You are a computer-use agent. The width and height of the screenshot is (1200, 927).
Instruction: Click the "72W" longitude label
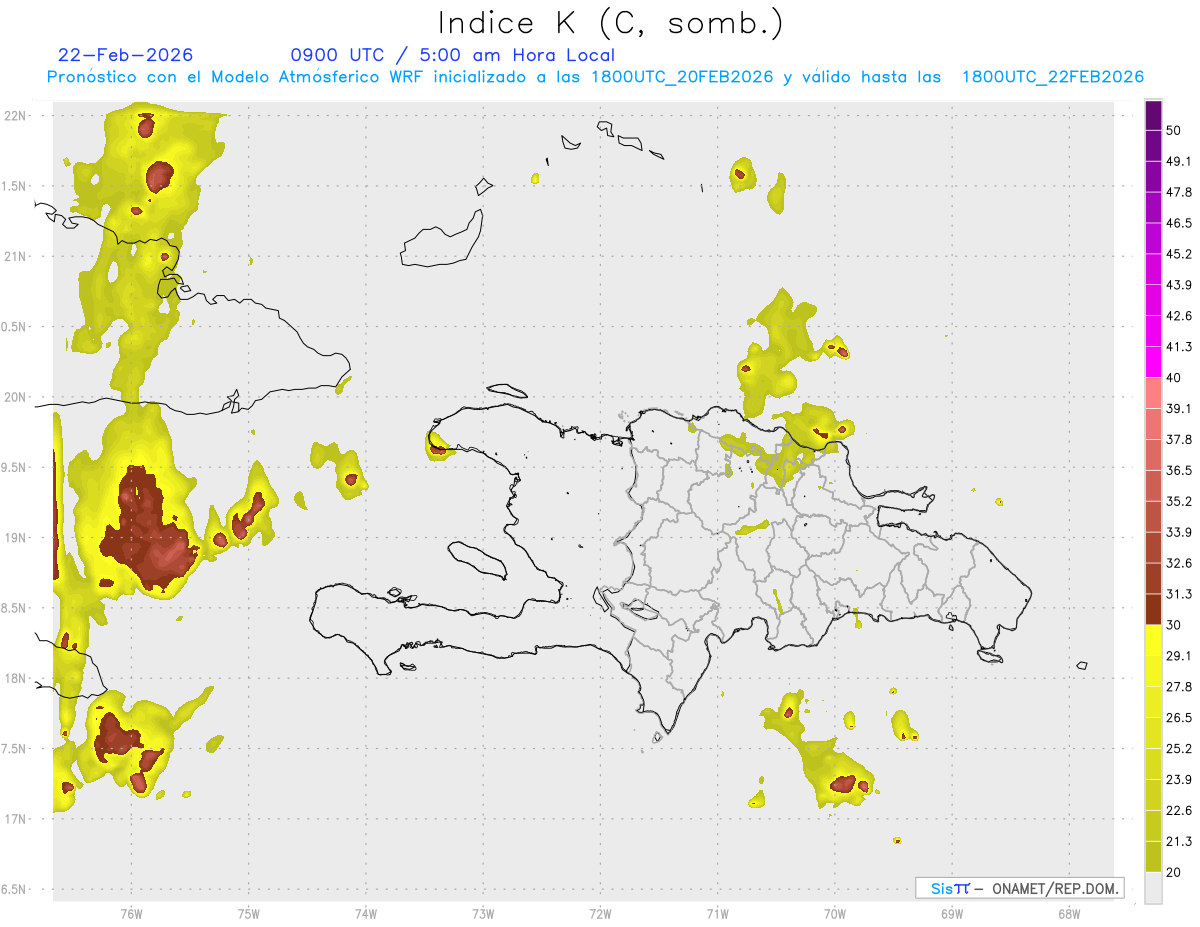coord(601,914)
